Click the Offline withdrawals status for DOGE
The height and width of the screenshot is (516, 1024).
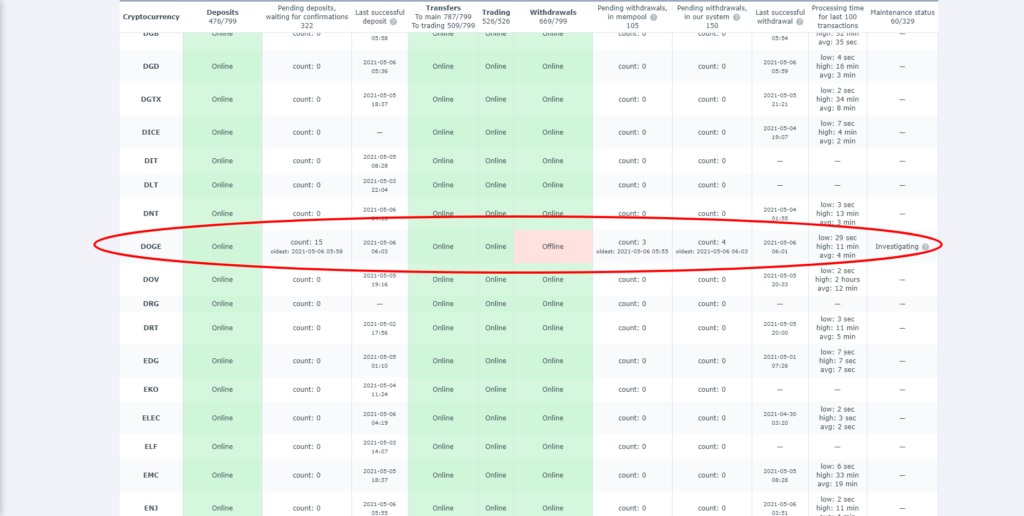[x=552, y=247]
